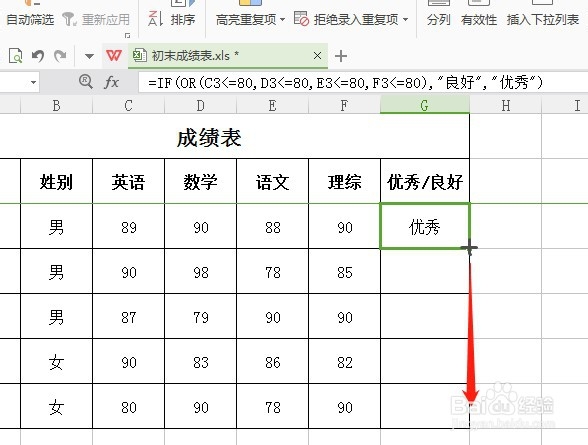Expand the 拒绝录入重复项 dropdown arrow
This screenshot has width=588, height=445.
(405, 19)
